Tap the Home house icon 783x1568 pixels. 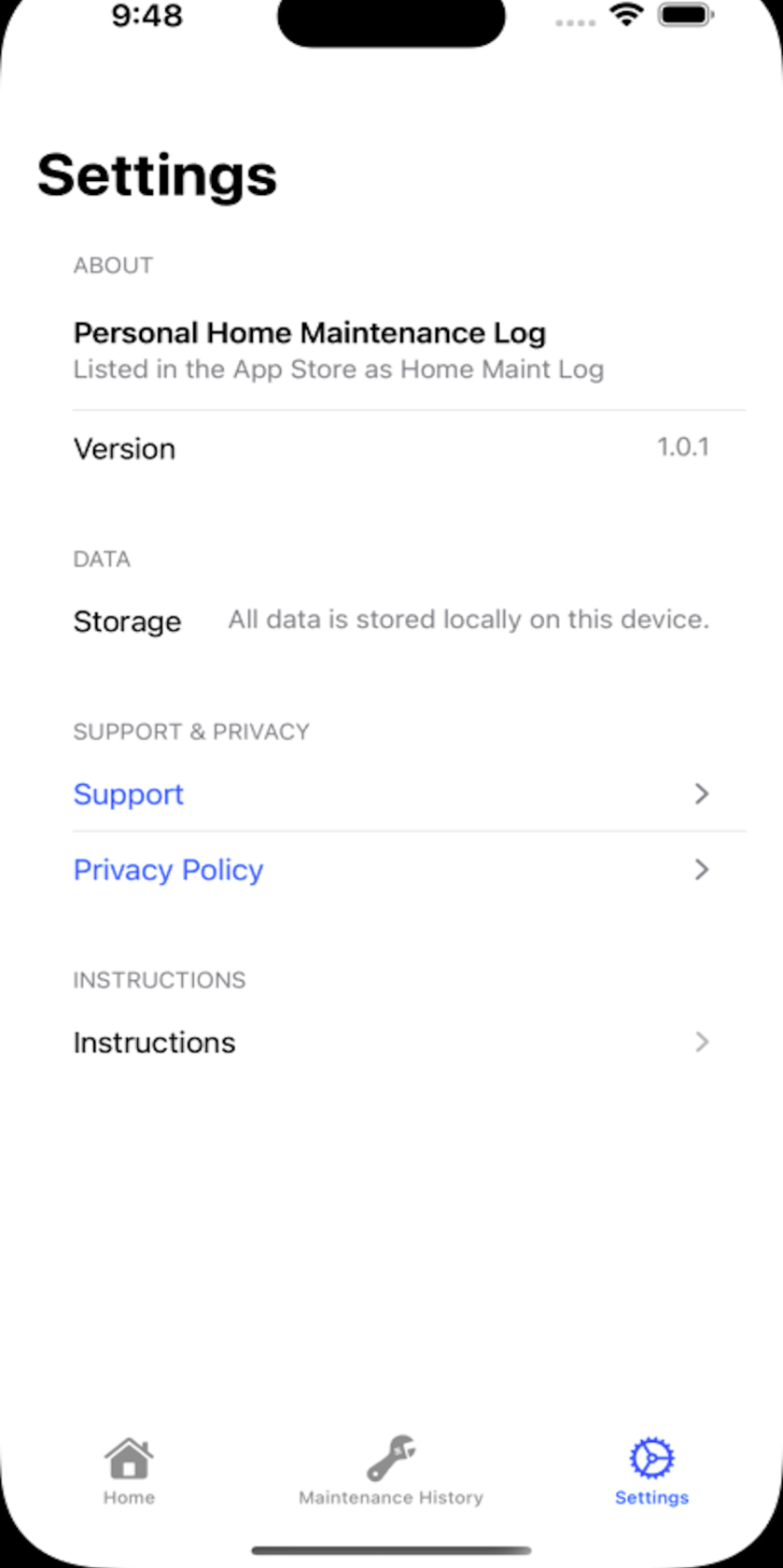[129, 1458]
